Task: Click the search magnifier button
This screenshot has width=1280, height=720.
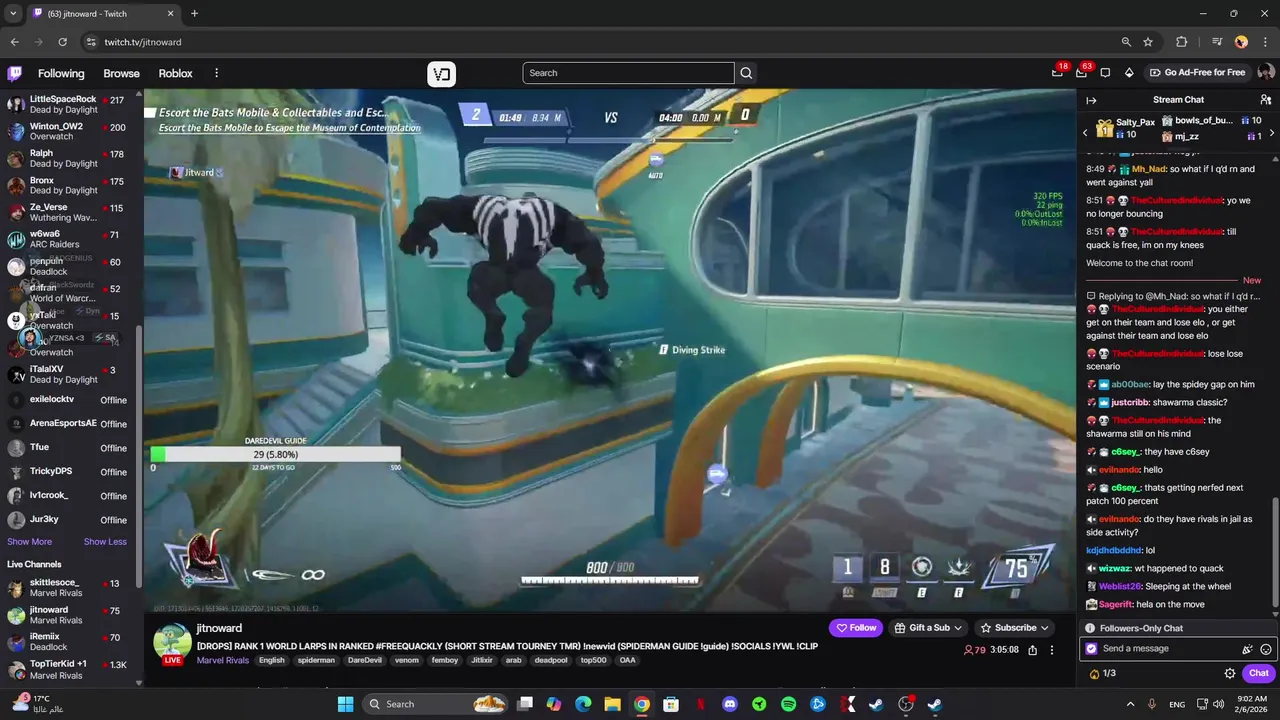Action: click(746, 73)
